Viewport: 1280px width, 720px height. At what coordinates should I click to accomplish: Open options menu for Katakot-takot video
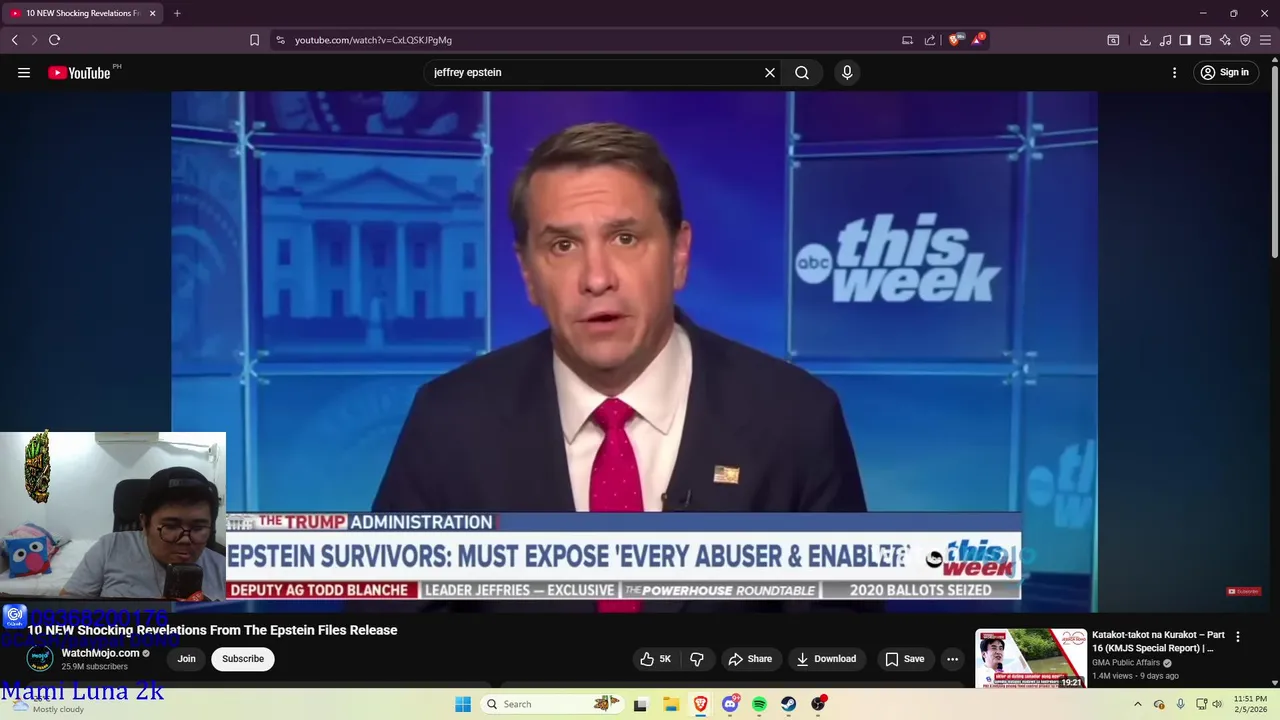pyautogui.click(x=1237, y=637)
